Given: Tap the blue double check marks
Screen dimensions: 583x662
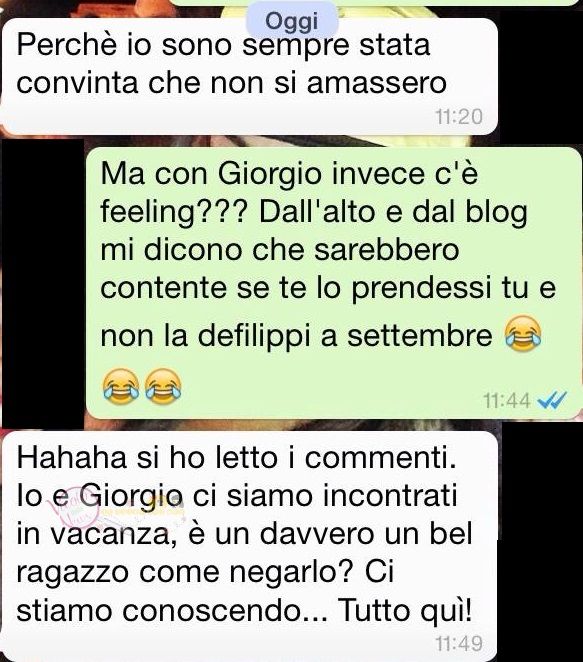Looking at the screenshot, I should pos(552,400).
